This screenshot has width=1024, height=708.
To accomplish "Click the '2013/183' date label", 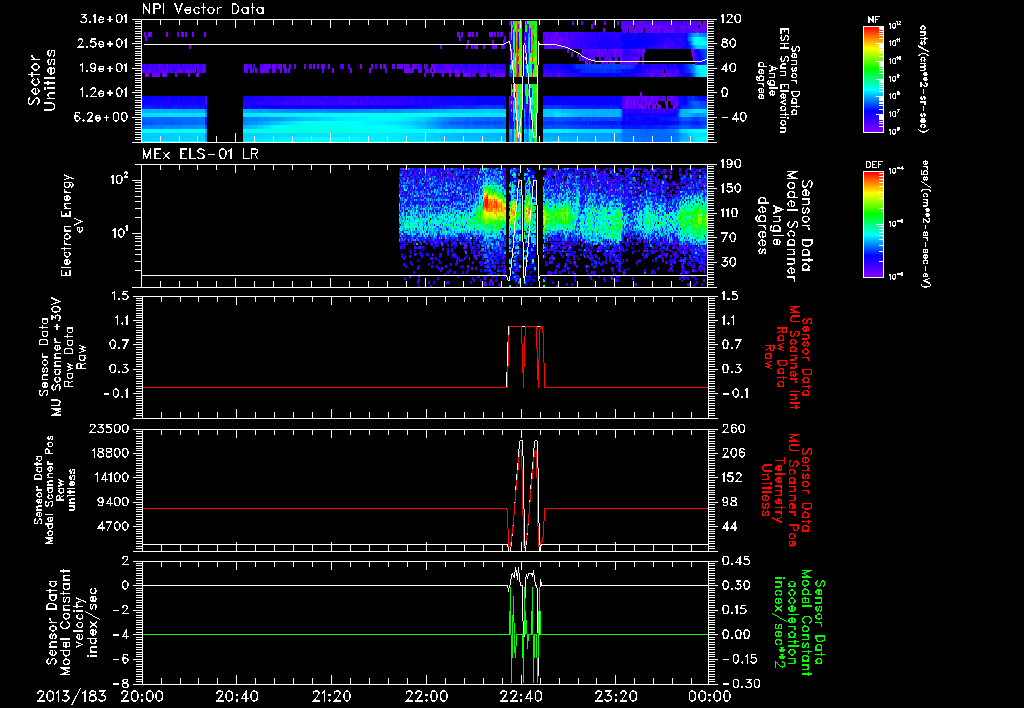I will point(71,696).
